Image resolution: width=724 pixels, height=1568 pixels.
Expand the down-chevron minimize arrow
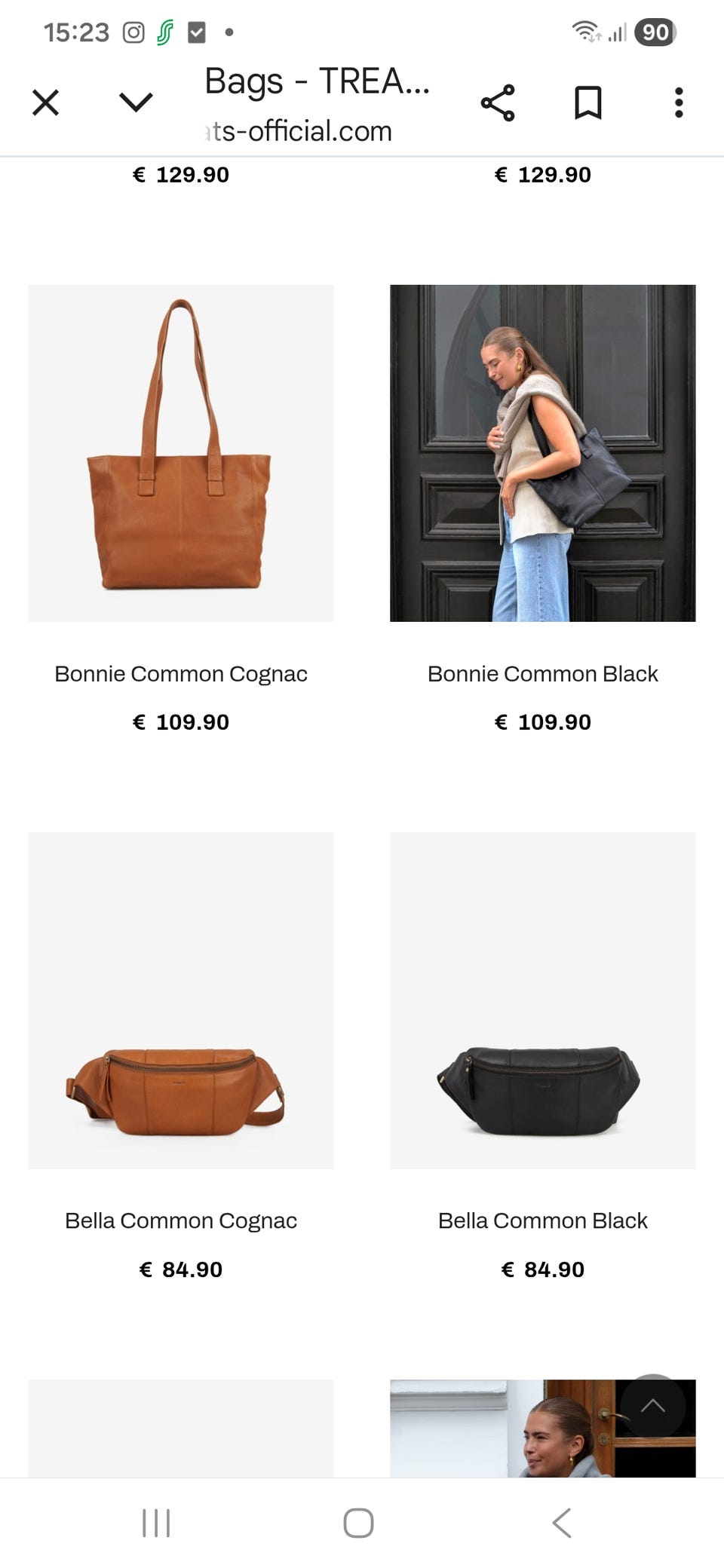pyautogui.click(x=137, y=103)
